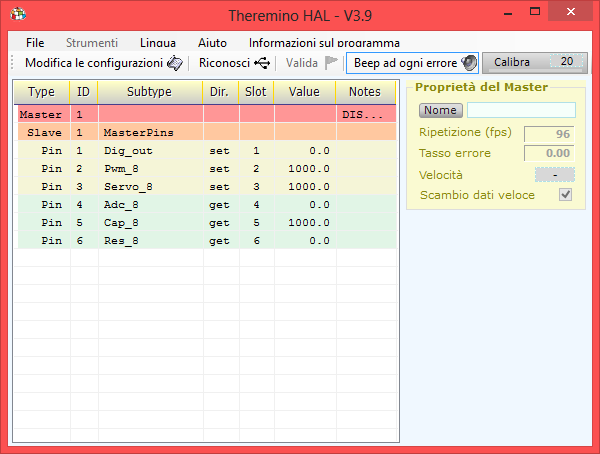Click the Velocità value field
Image resolution: width=600 pixels, height=454 pixels.
[x=554, y=175]
